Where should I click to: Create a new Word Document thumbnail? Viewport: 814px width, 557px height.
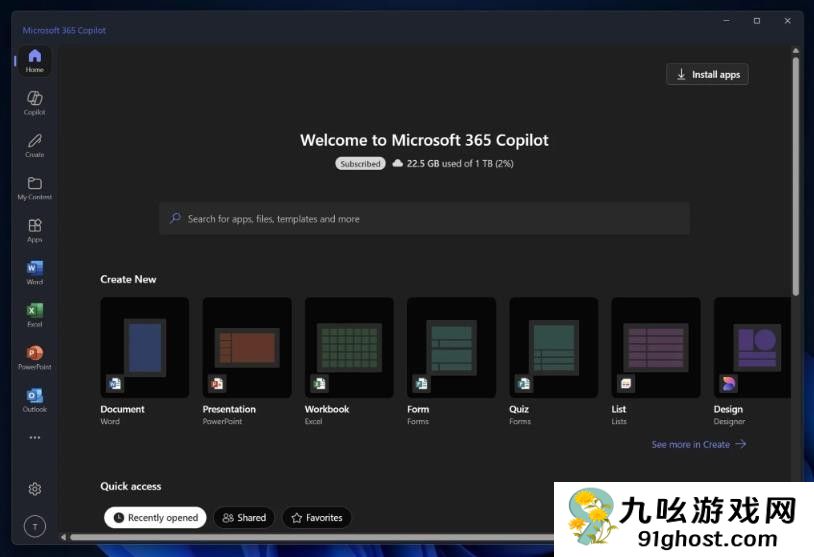(x=145, y=347)
